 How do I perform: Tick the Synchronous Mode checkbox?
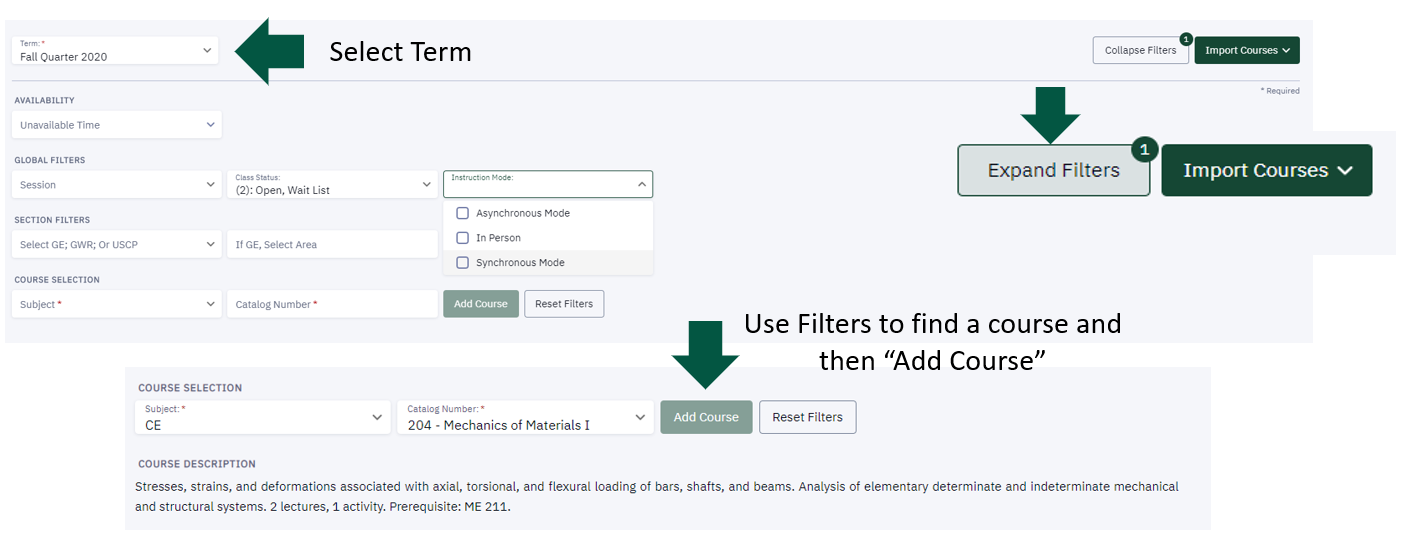(462, 263)
